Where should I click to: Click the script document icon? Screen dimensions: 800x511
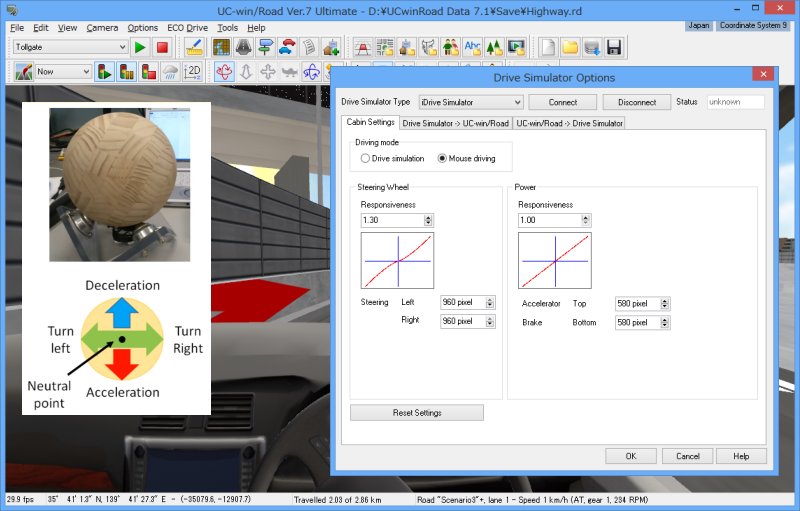[309, 47]
